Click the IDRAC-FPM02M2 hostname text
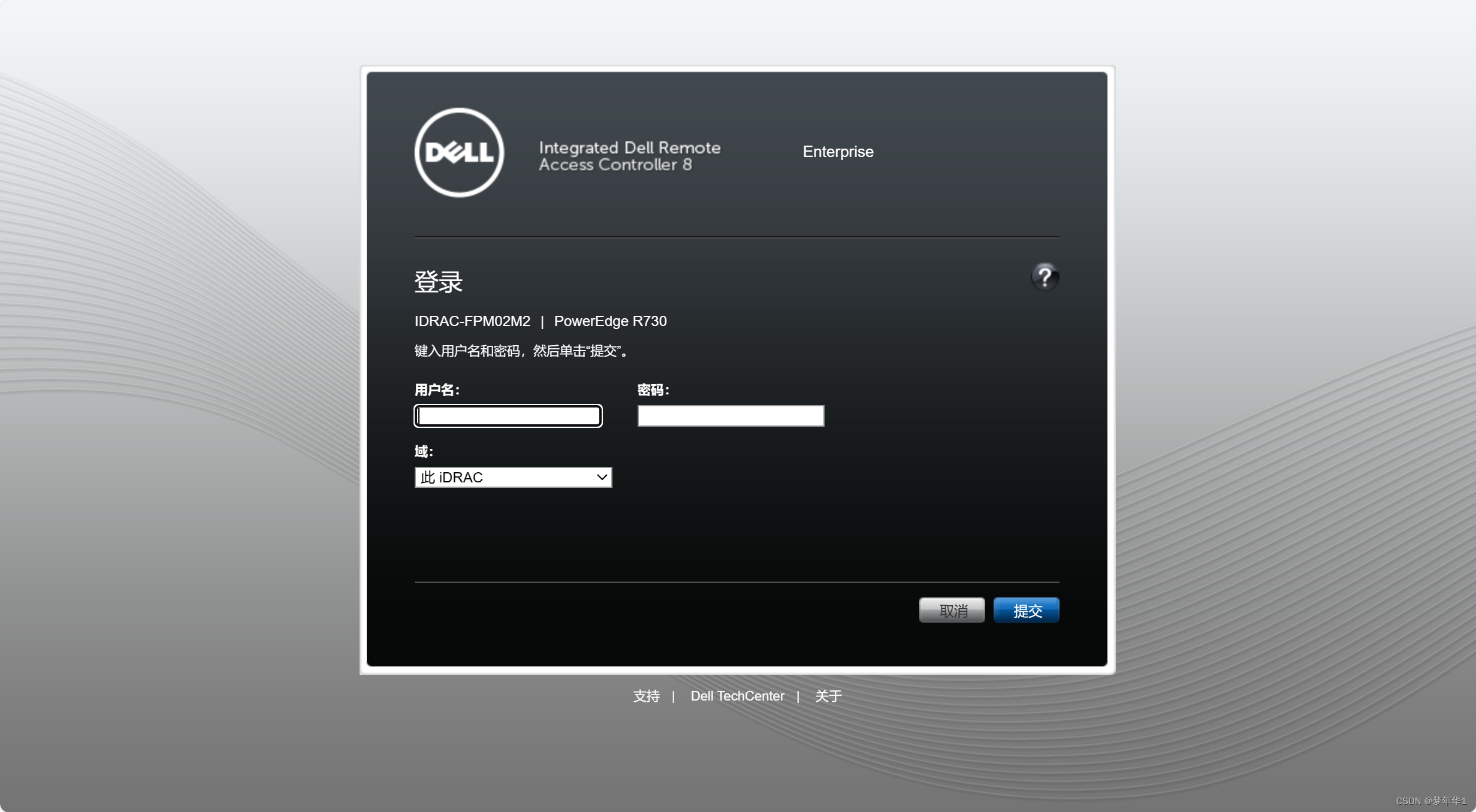 pos(472,321)
